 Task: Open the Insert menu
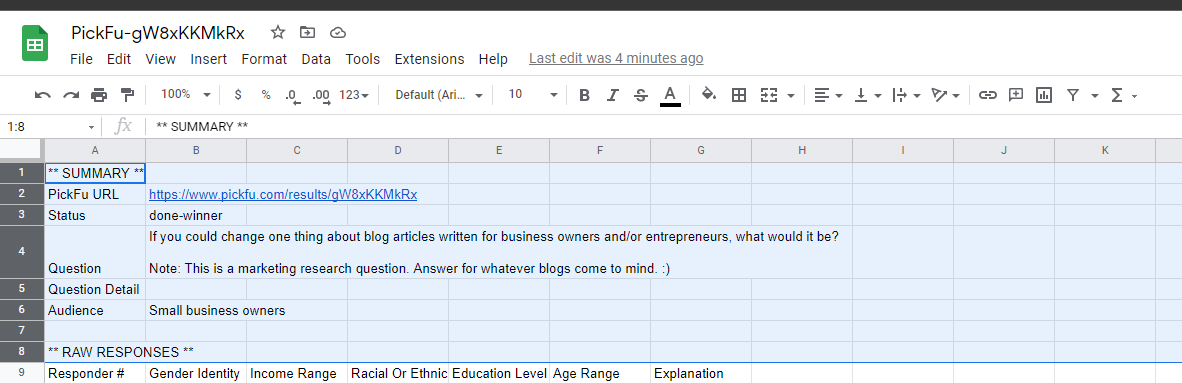[208, 59]
